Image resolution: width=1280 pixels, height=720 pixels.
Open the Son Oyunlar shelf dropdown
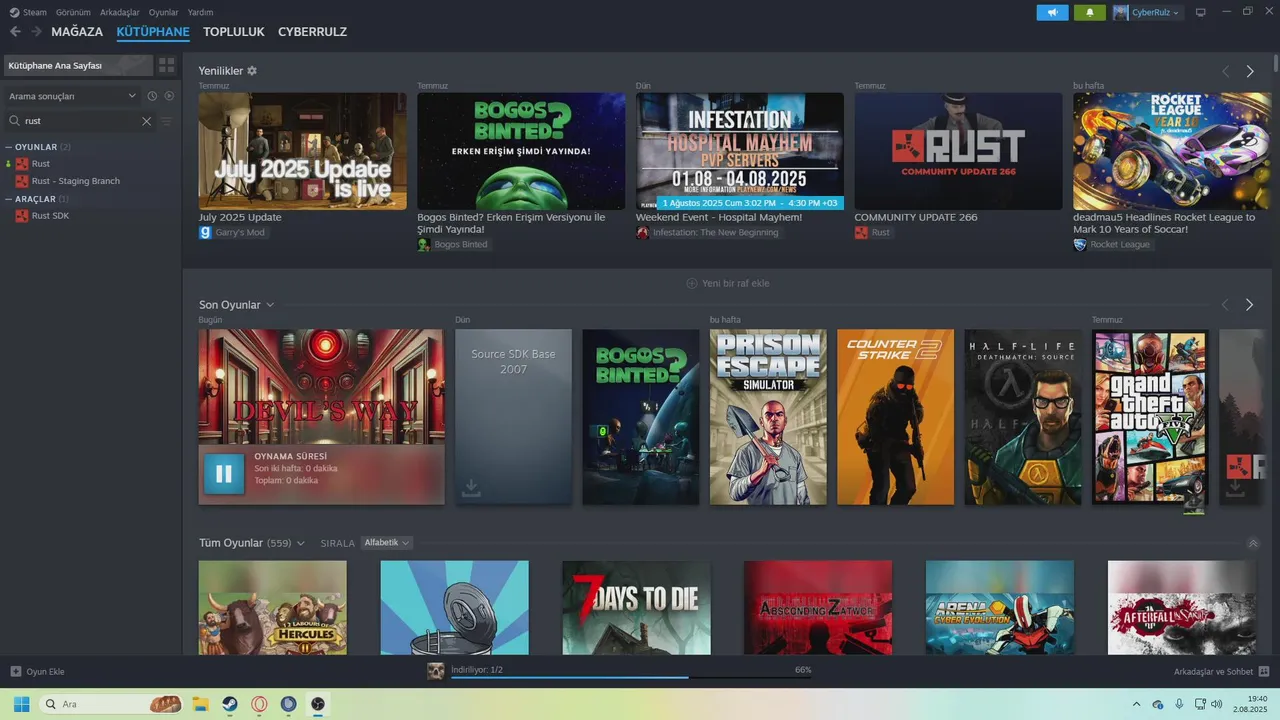pos(270,305)
